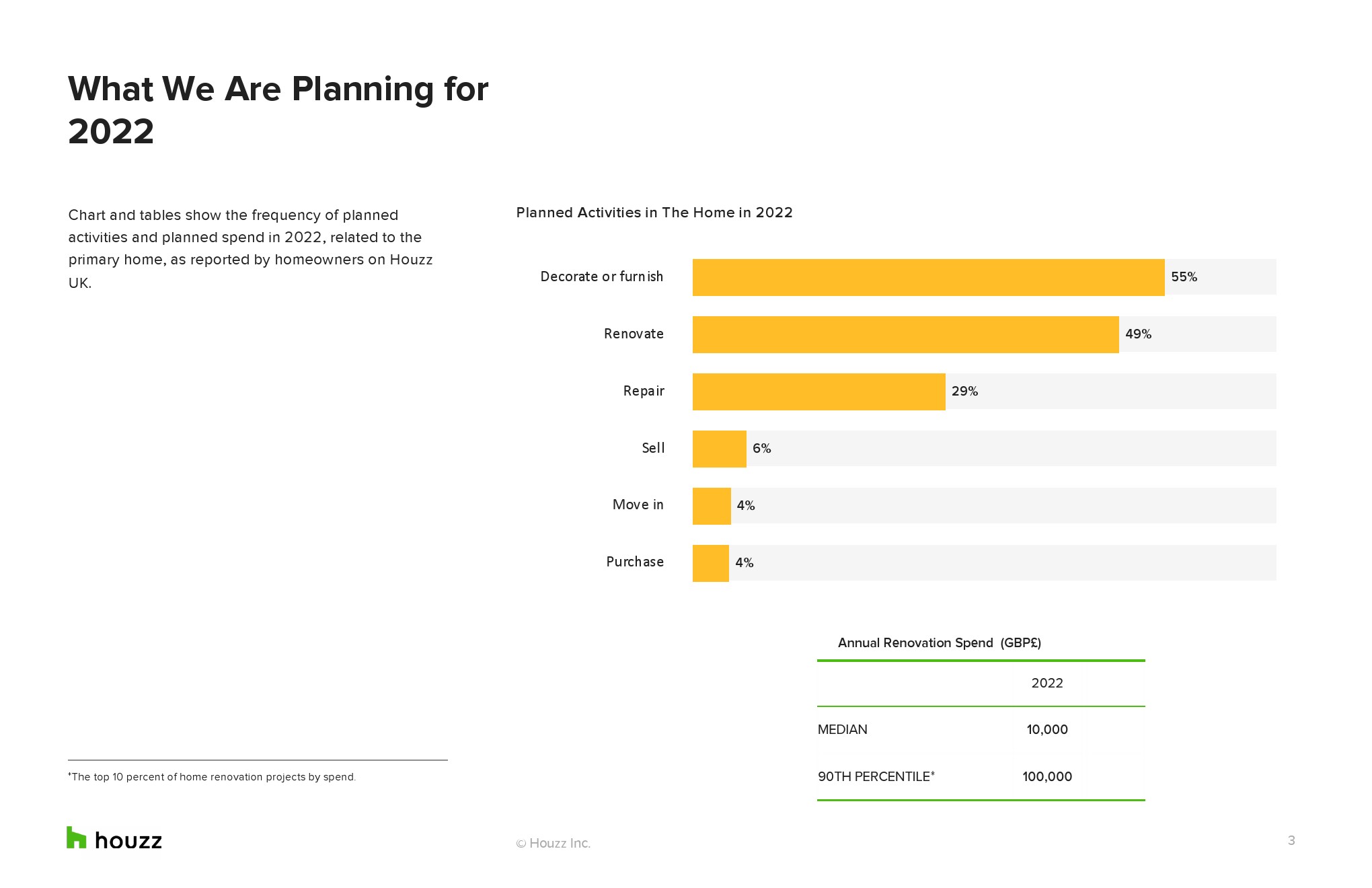Screen dimensions: 1372x888
Task: Click the © Houzz Inc. copyright text
Action: 553,844
